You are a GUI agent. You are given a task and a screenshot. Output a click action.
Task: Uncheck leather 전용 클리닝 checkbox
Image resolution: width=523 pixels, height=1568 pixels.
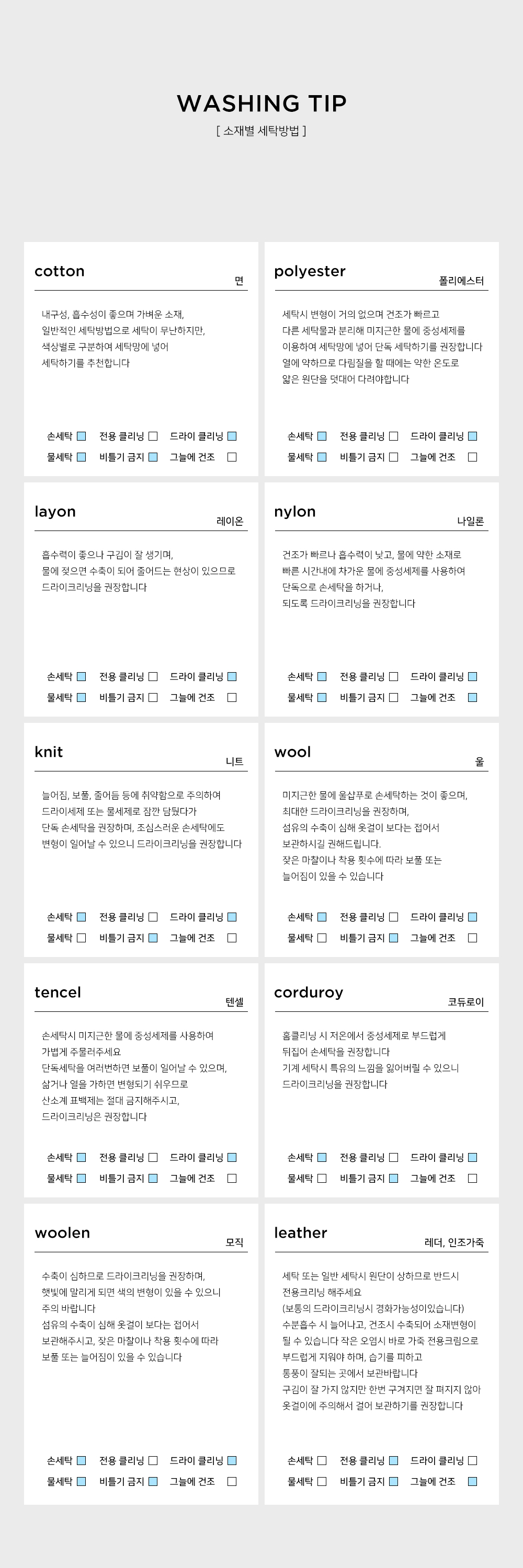click(394, 1460)
